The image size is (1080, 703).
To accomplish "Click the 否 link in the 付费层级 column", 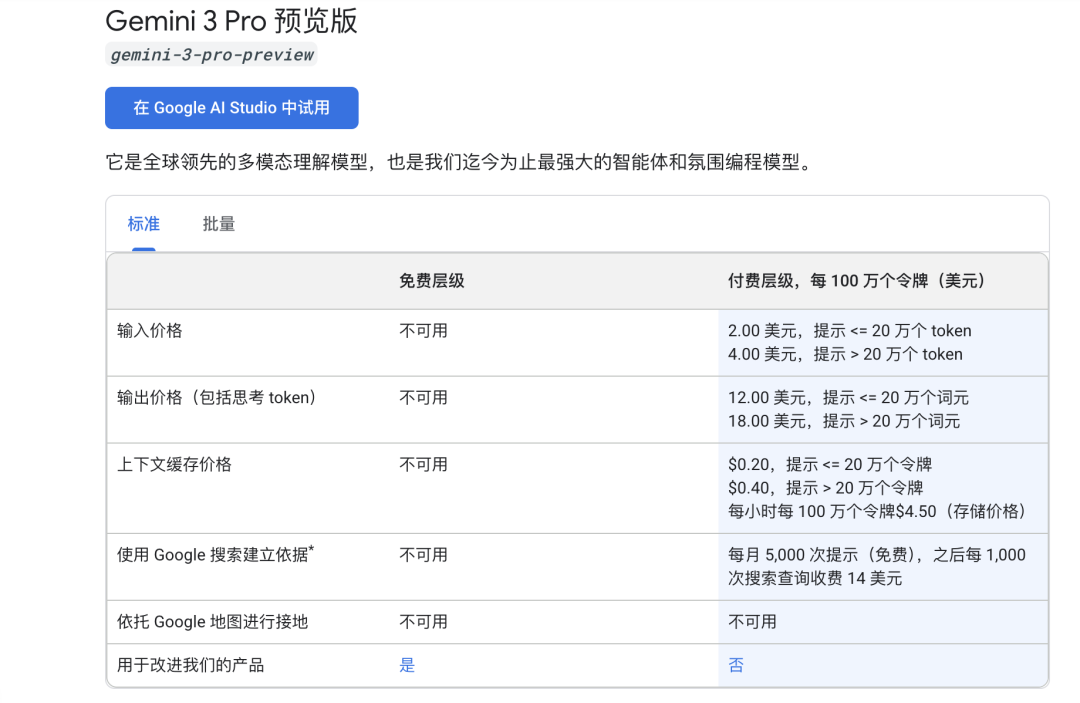I will coord(736,665).
